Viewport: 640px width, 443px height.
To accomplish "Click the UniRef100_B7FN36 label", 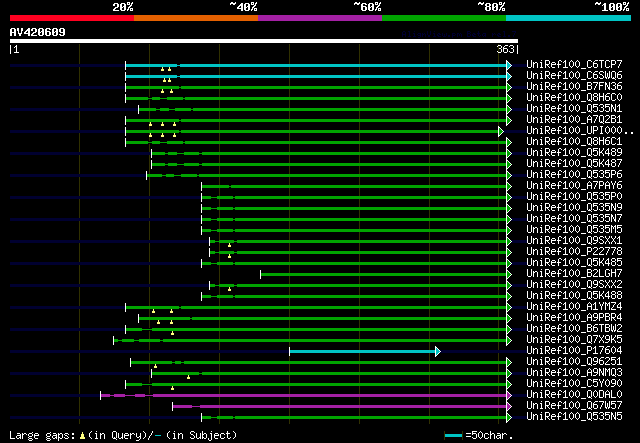I will 574,87.
